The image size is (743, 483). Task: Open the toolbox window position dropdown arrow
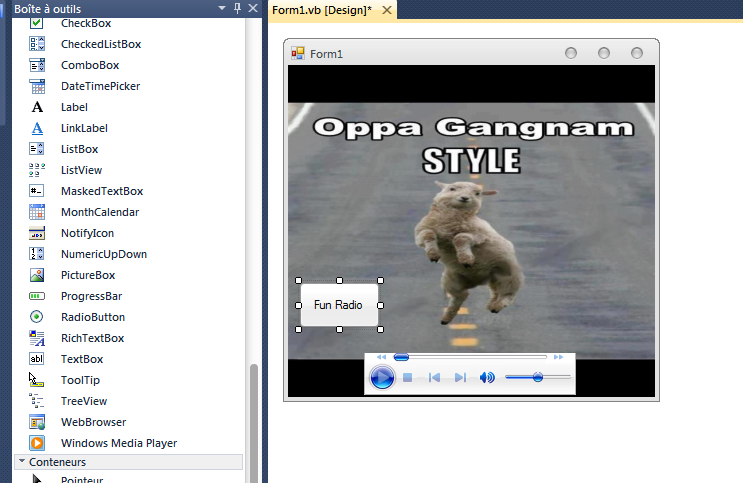[222, 9]
